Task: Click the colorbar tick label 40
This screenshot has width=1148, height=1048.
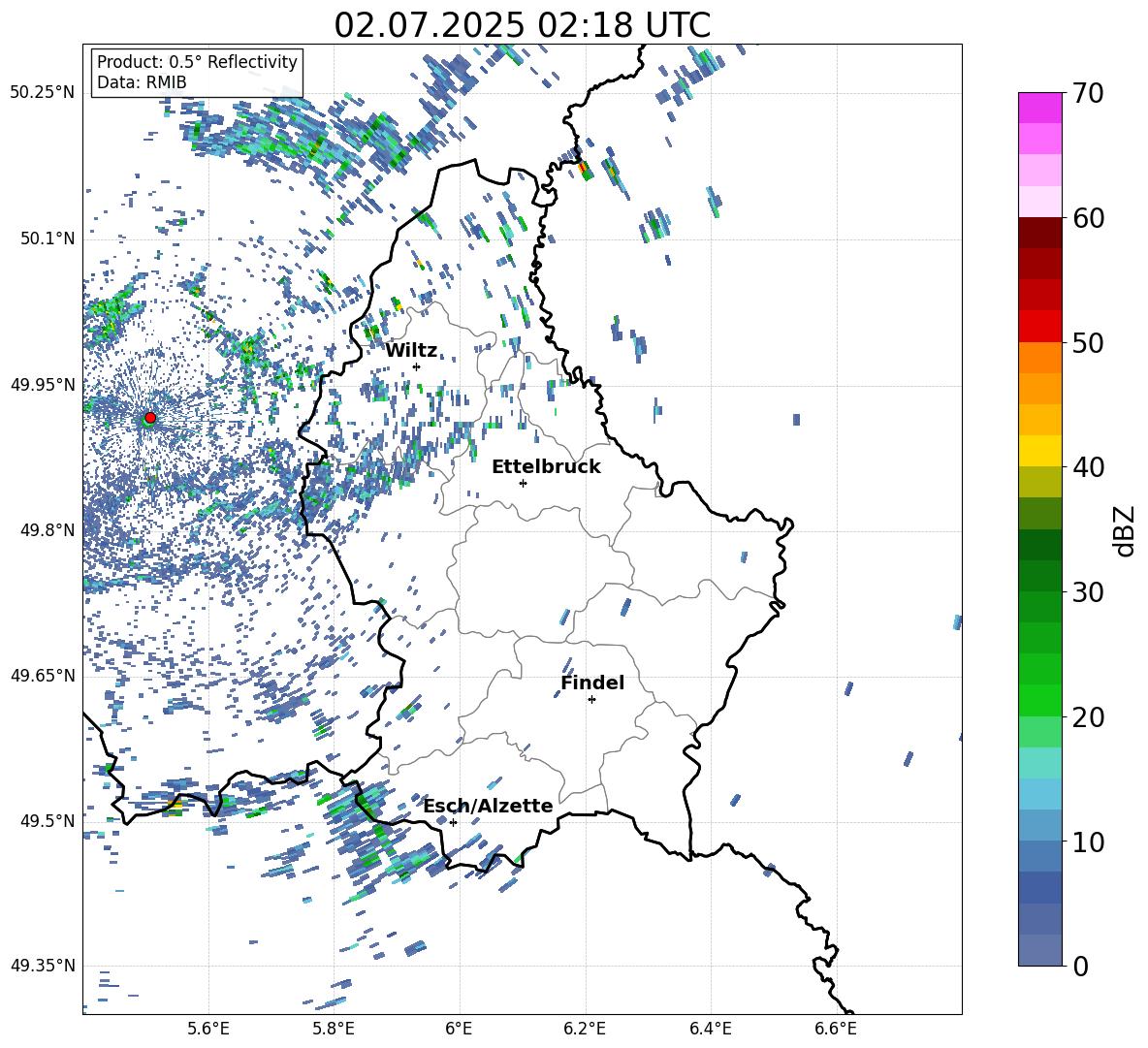Action: pyautogui.click(x=1087, y=467)
